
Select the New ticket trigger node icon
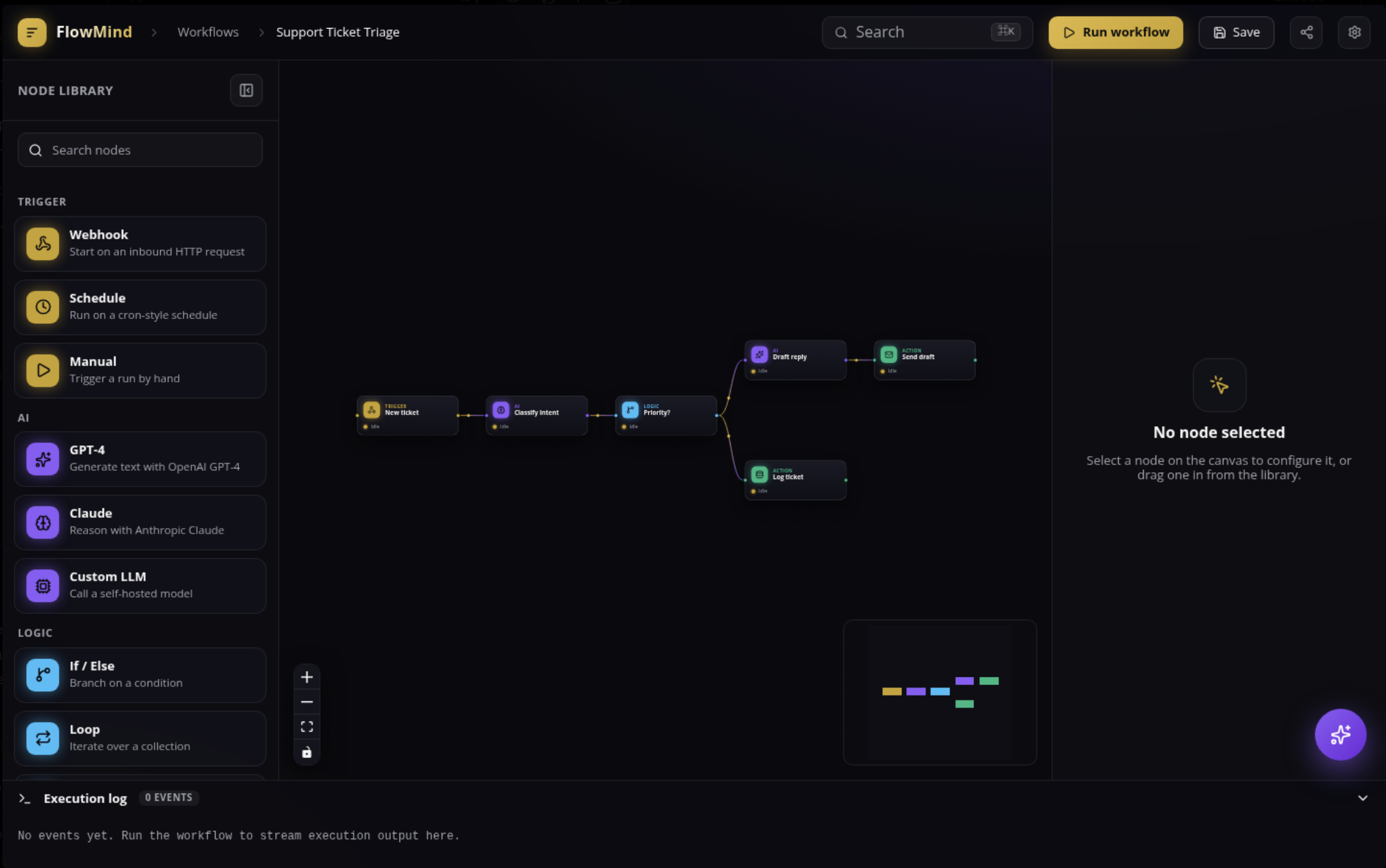(x=372, y=410)
